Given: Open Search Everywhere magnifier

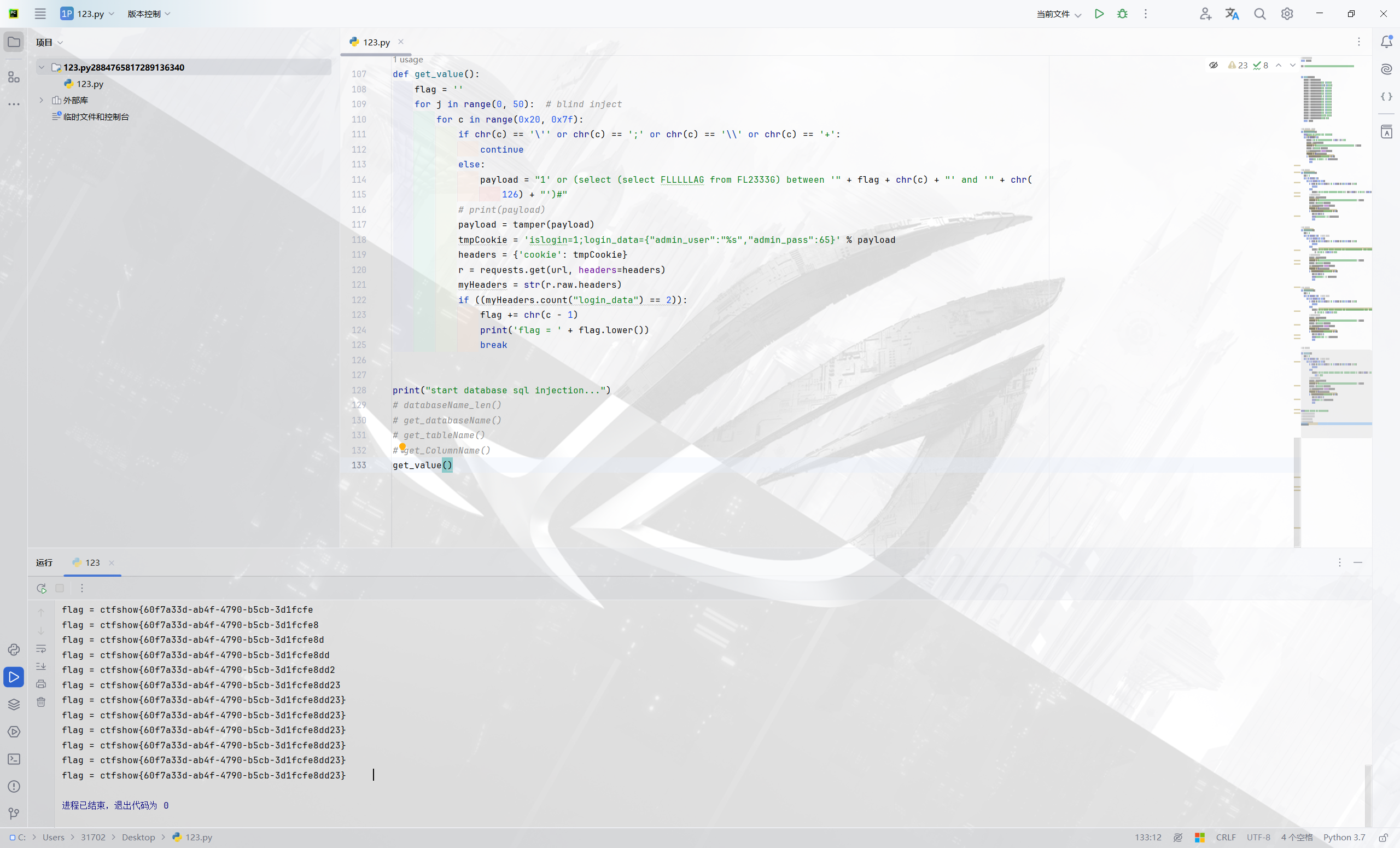Looking at the screenshot, I should (x=1259, y=14).
